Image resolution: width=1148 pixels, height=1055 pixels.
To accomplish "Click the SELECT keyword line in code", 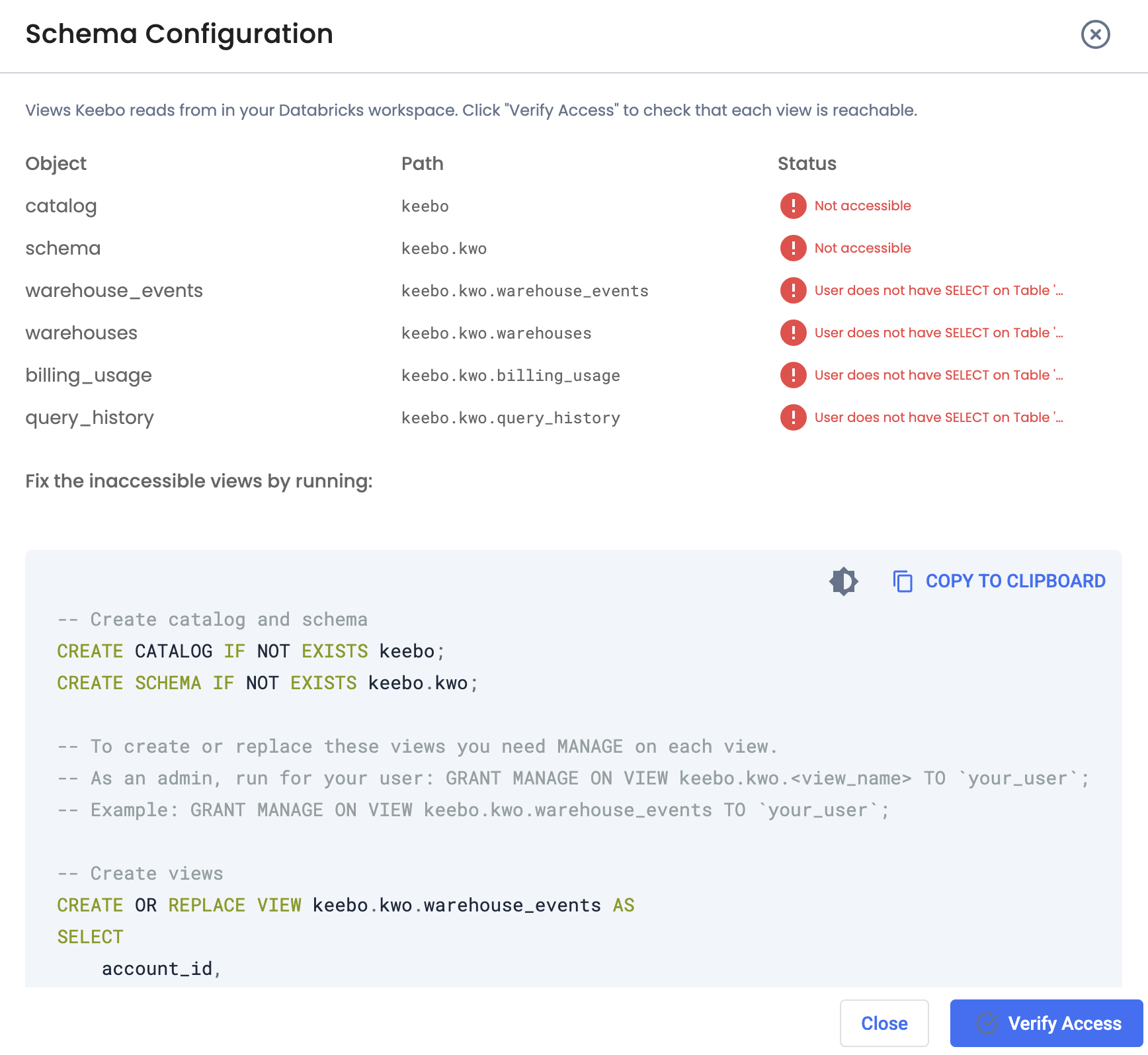I will tap(90, 937).
